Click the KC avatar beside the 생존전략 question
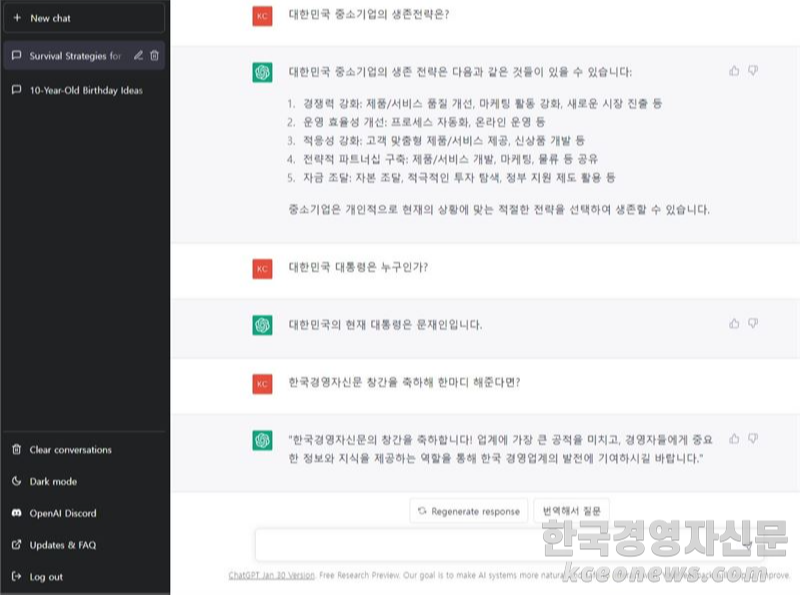800x595 pixels. pyautogui.click(x=262, y=16)
